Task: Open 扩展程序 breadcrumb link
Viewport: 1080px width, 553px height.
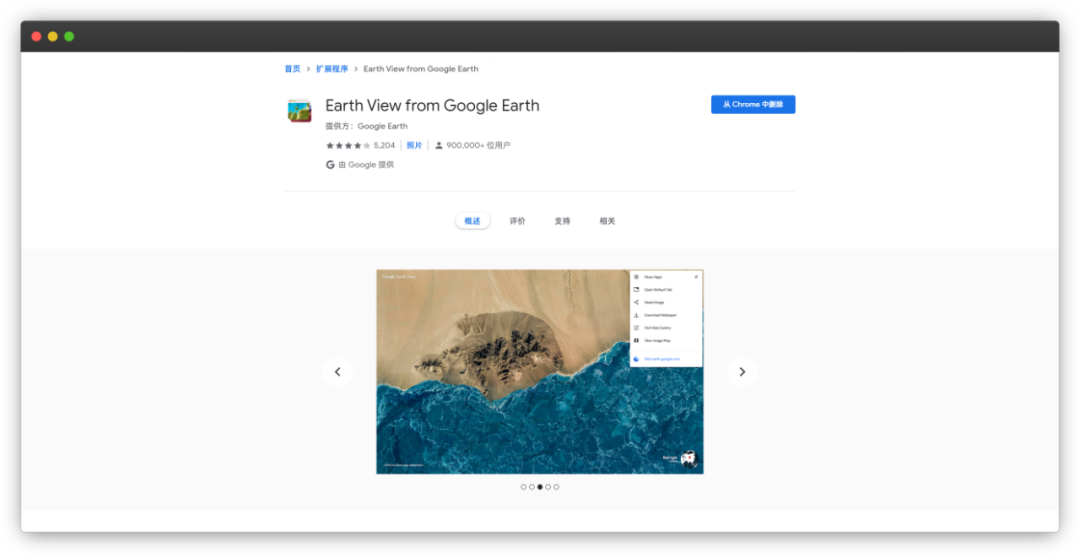Action: pos(332,69)
